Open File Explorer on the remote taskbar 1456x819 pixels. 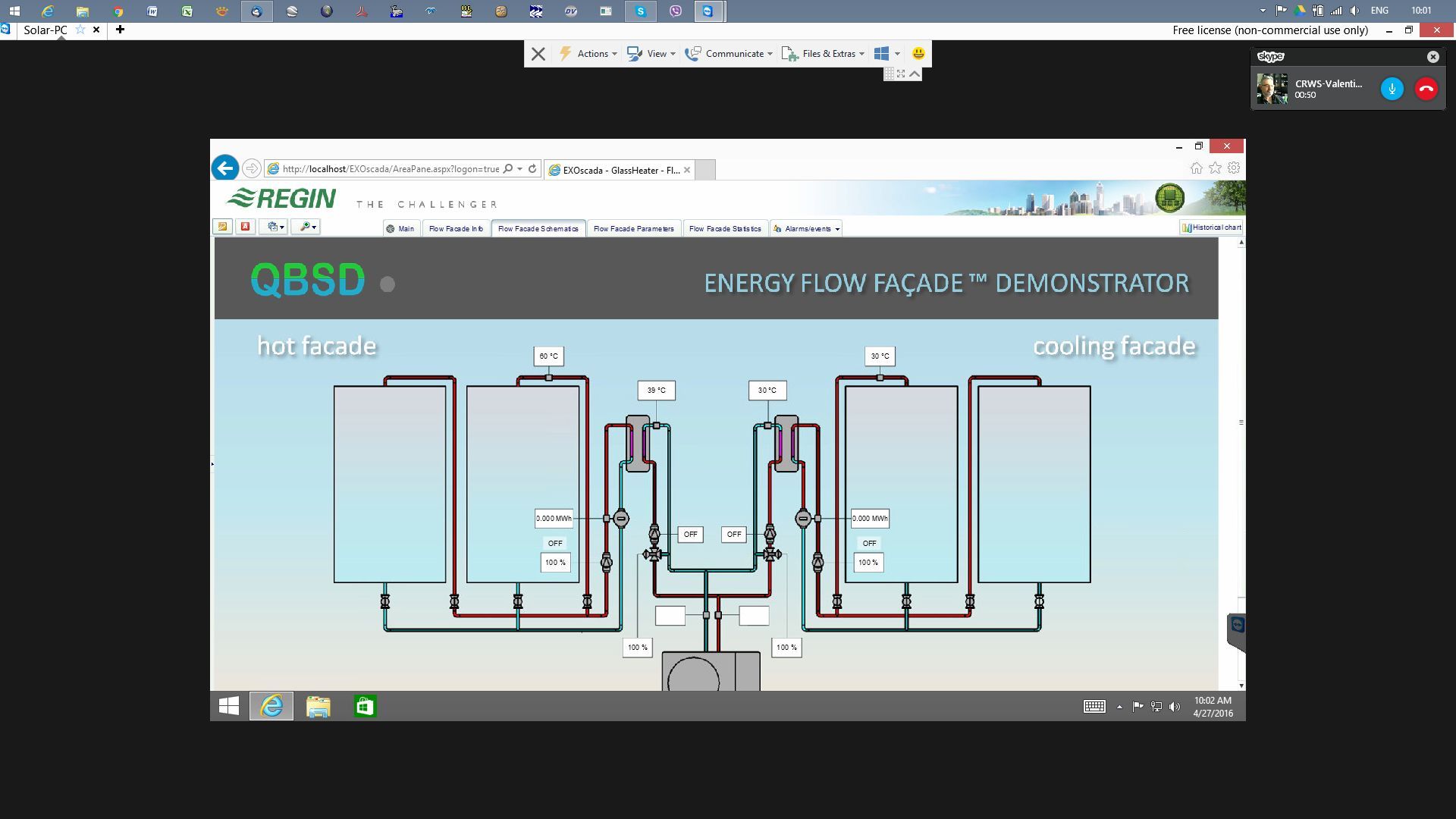pyautogui.click(x=318, y=706)
